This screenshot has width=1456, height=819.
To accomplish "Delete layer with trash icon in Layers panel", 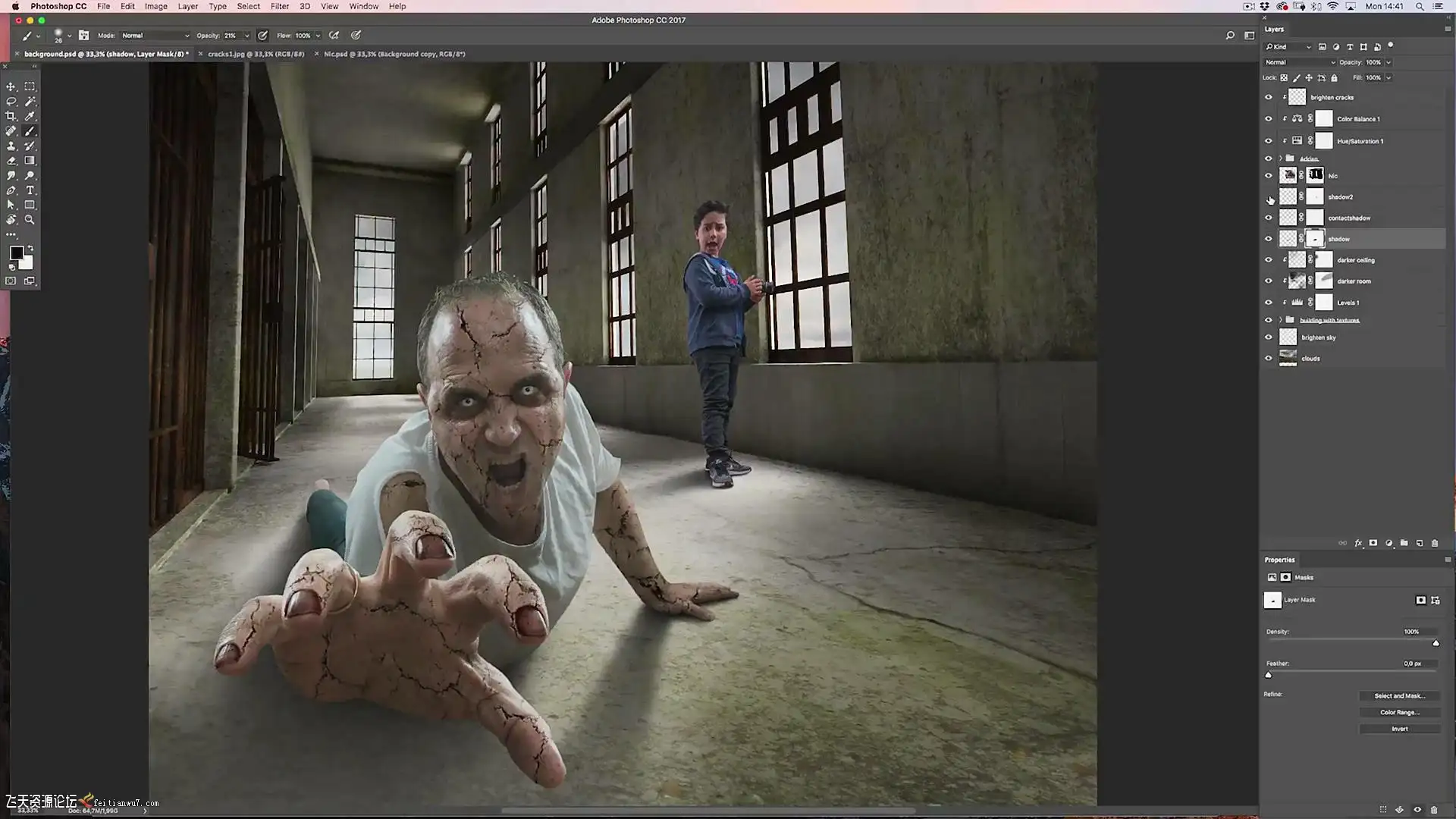I will click(x=1435, y=543).
